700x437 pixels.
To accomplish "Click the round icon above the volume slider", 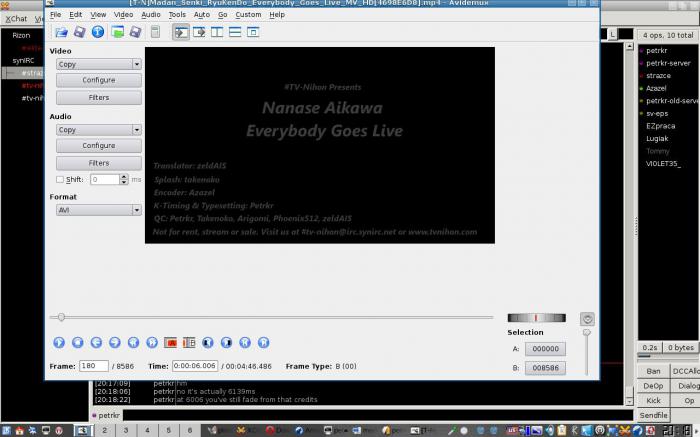I will [587, 319].
